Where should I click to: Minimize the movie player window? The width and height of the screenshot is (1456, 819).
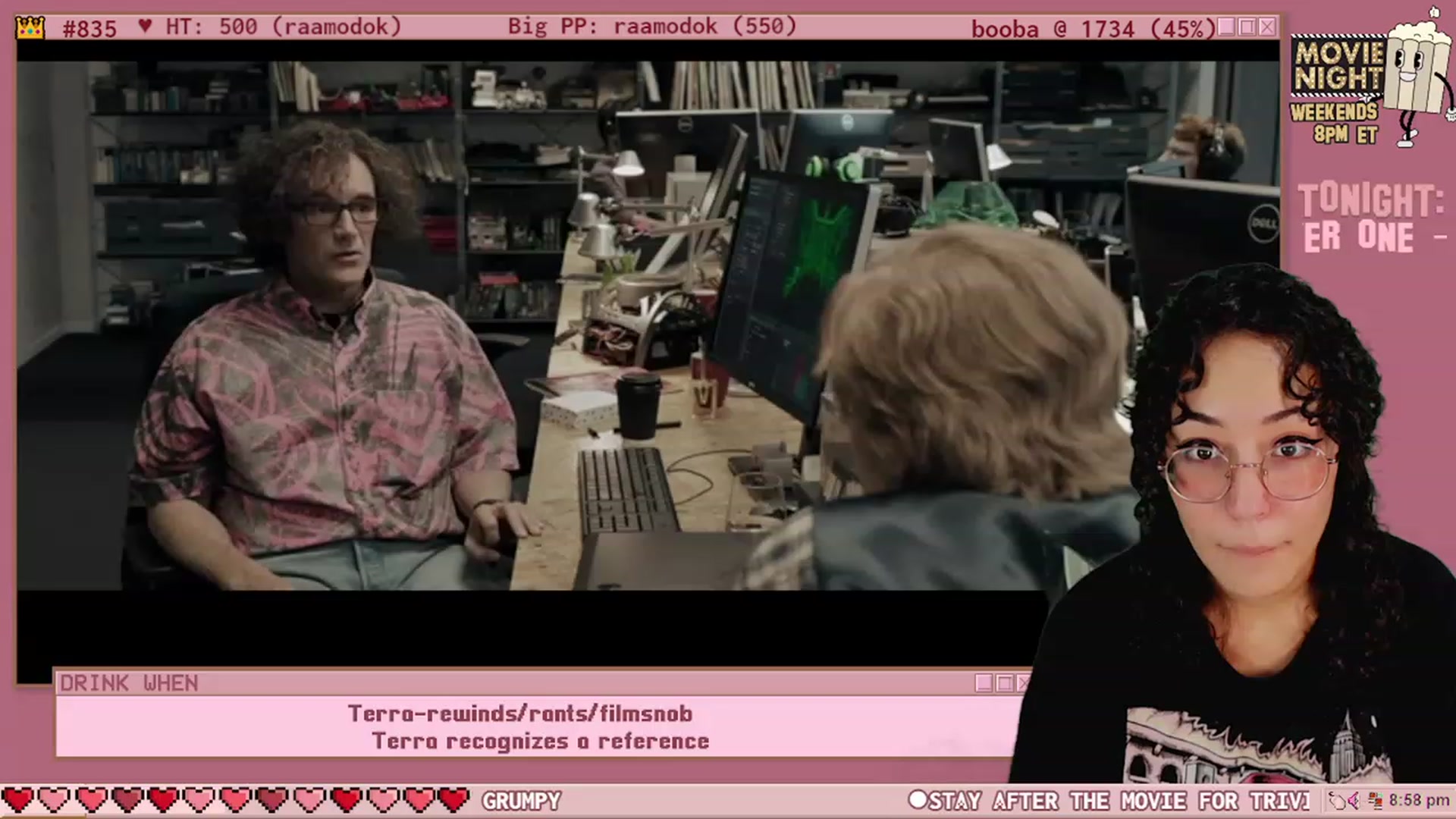(1226, 27)
